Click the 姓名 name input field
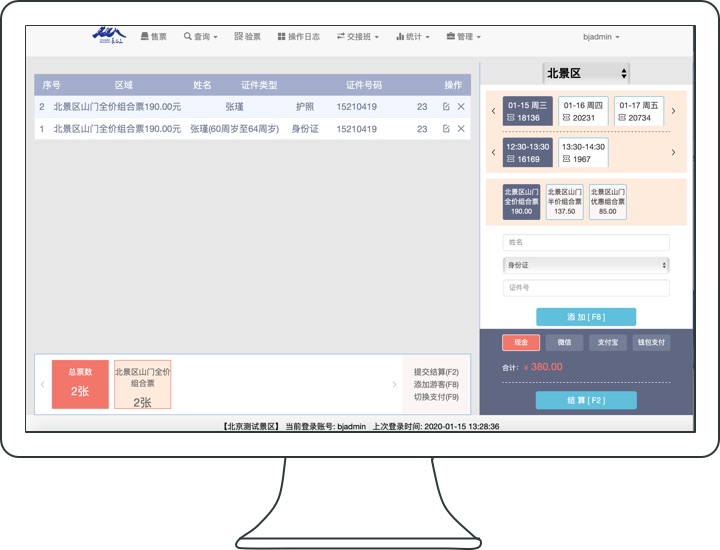720x550 pixels. click(x=586, y=242)
